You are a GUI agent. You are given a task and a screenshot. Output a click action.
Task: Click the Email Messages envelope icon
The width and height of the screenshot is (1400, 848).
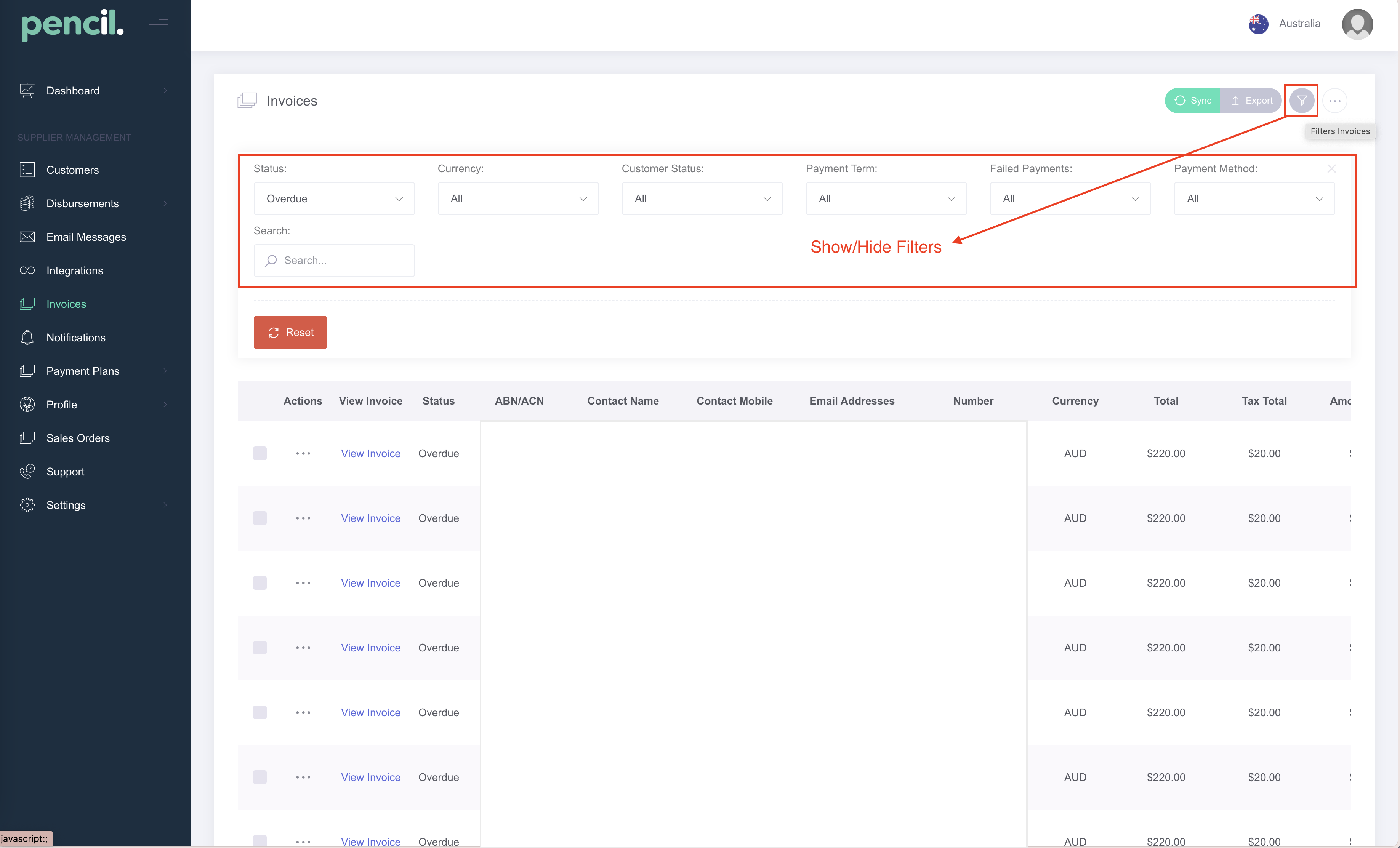(27, 237)
